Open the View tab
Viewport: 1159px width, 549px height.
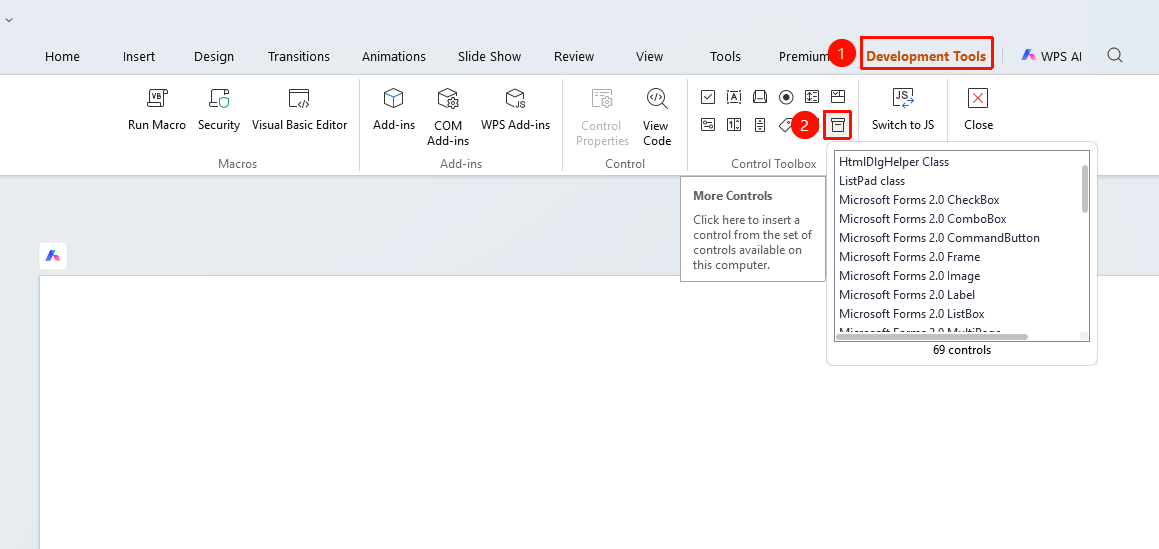point(650,56)
